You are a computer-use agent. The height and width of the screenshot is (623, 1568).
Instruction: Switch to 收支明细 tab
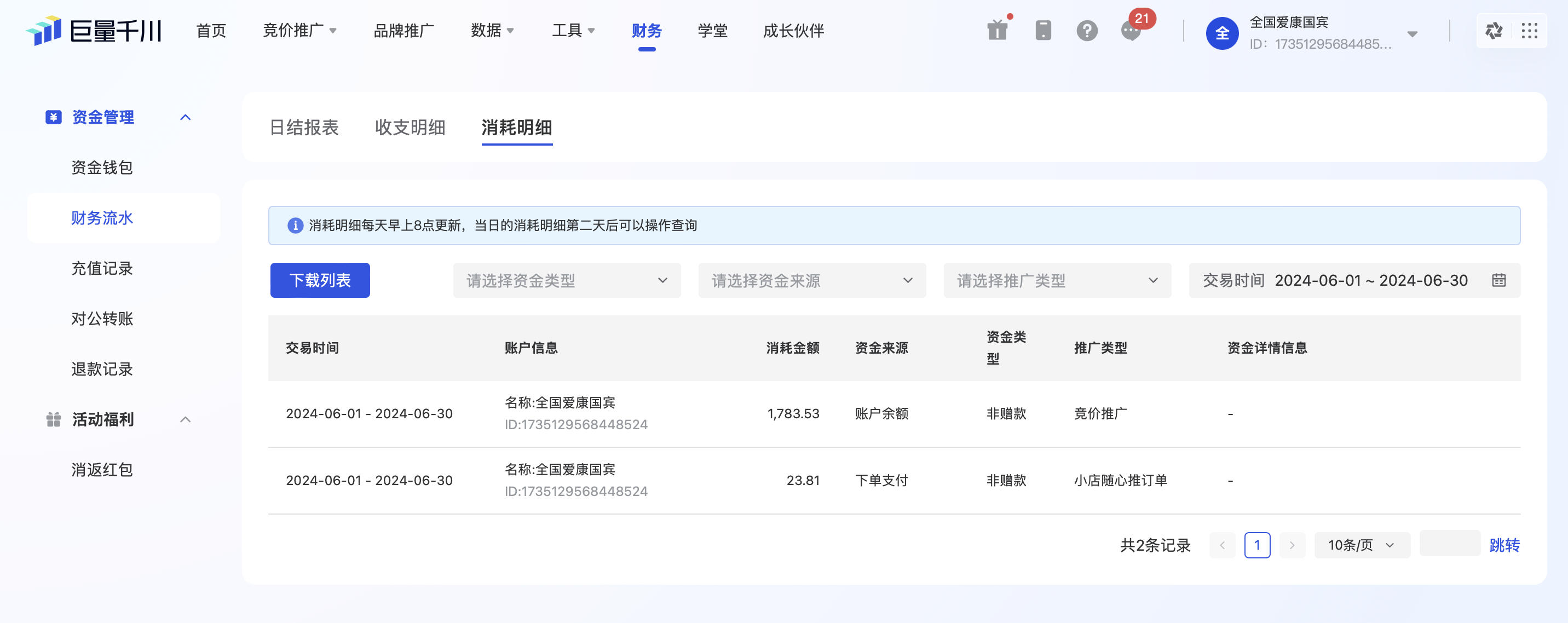(x=410, y=127)
